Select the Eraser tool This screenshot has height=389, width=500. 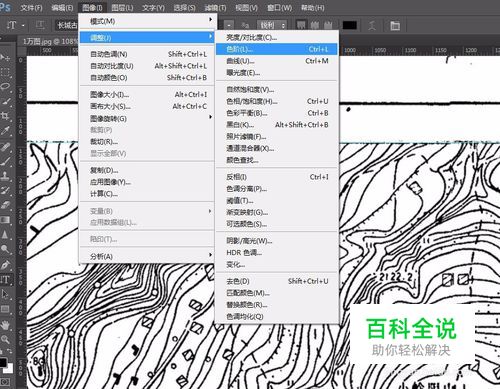click(x=5, y=205)
